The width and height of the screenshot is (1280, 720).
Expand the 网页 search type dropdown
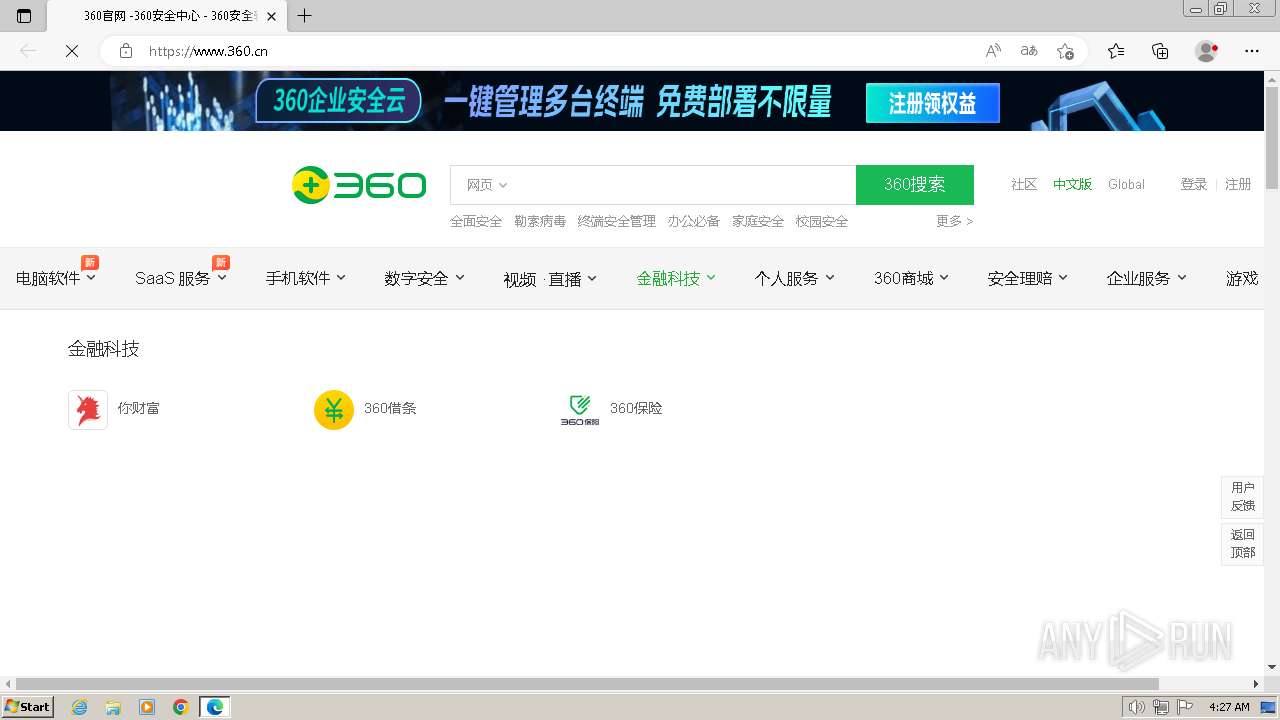487,185
